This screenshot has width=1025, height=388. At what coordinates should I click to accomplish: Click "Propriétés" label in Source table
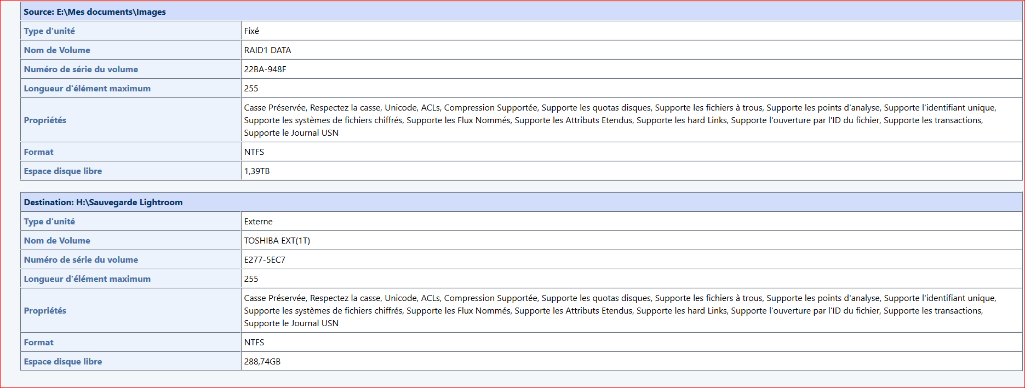(44, 120)
